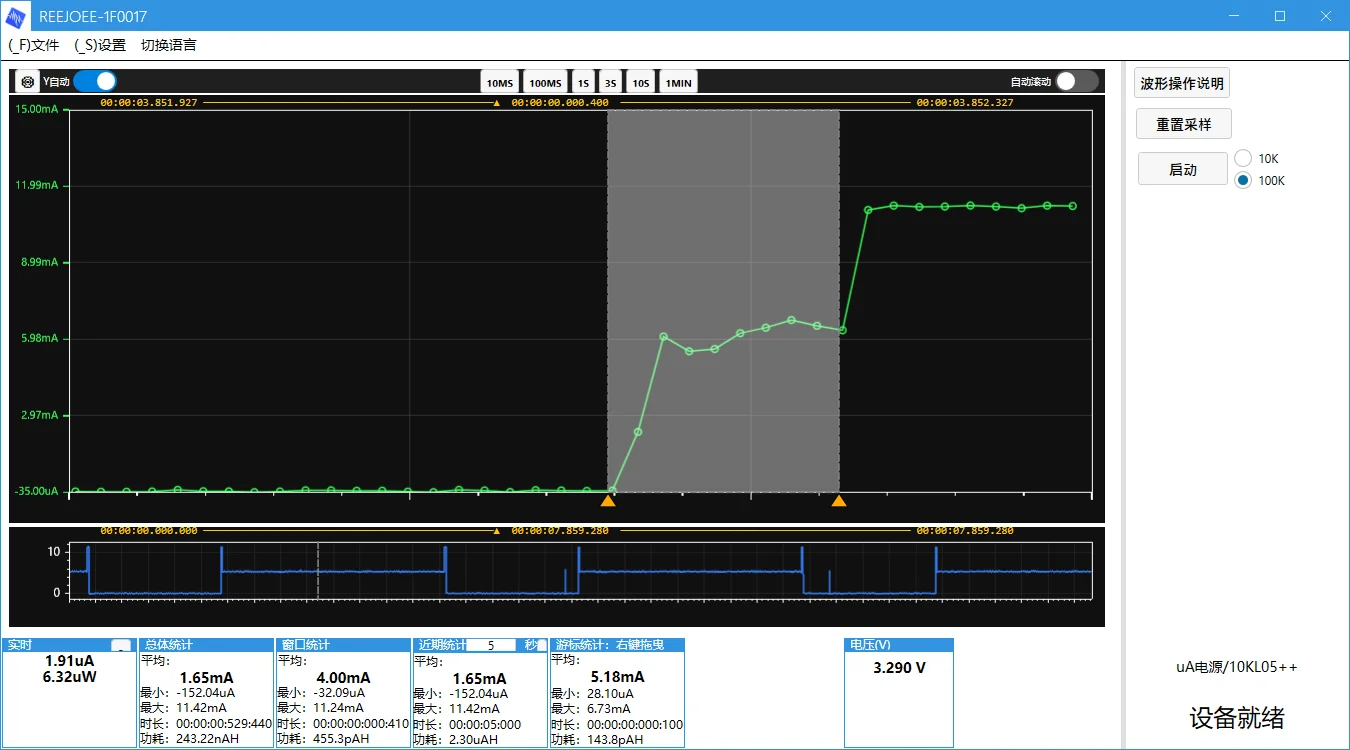1350x750 pixels.
Task: Set time window to 10MS
Action: [x=500, y=83]
